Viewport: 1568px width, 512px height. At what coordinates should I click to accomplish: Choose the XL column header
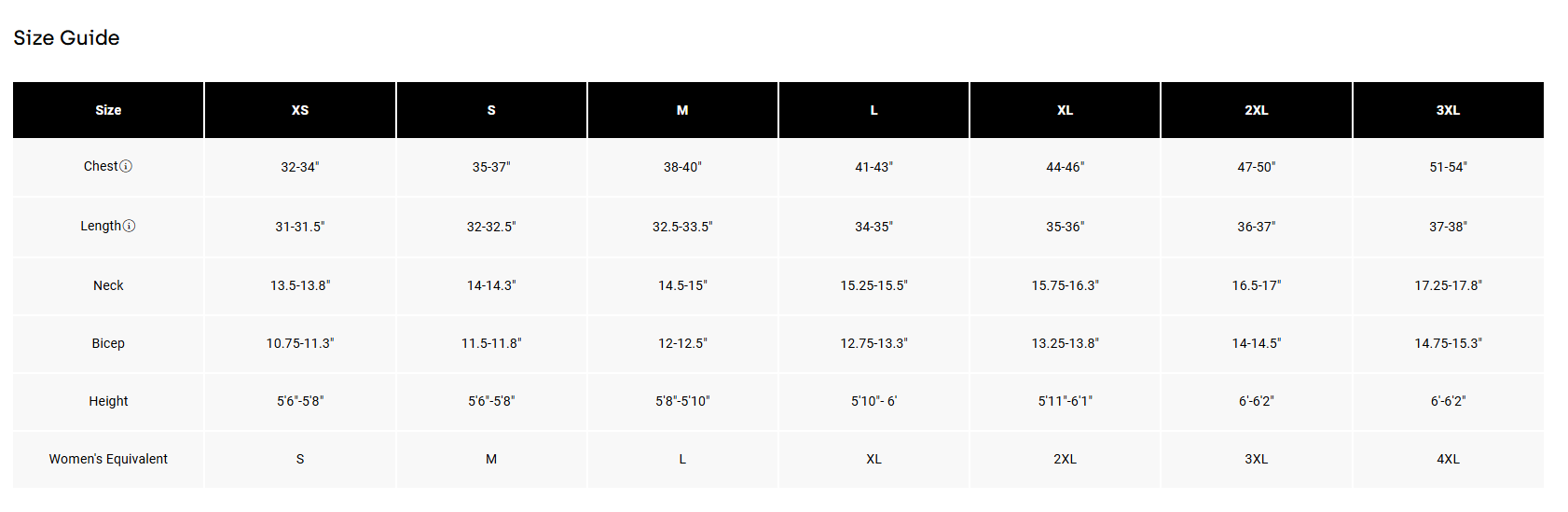1065,110
